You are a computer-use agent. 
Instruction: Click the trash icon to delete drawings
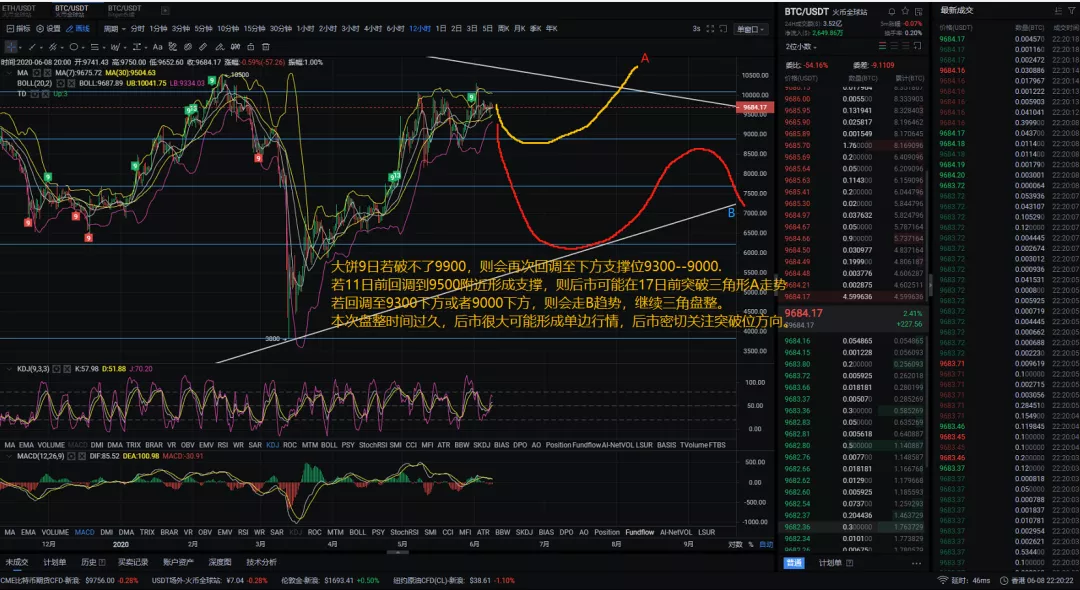pos(266,47)
